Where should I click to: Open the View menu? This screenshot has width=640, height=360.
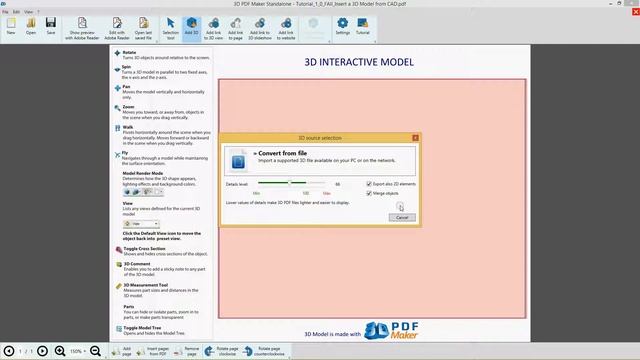pos(28,12)
